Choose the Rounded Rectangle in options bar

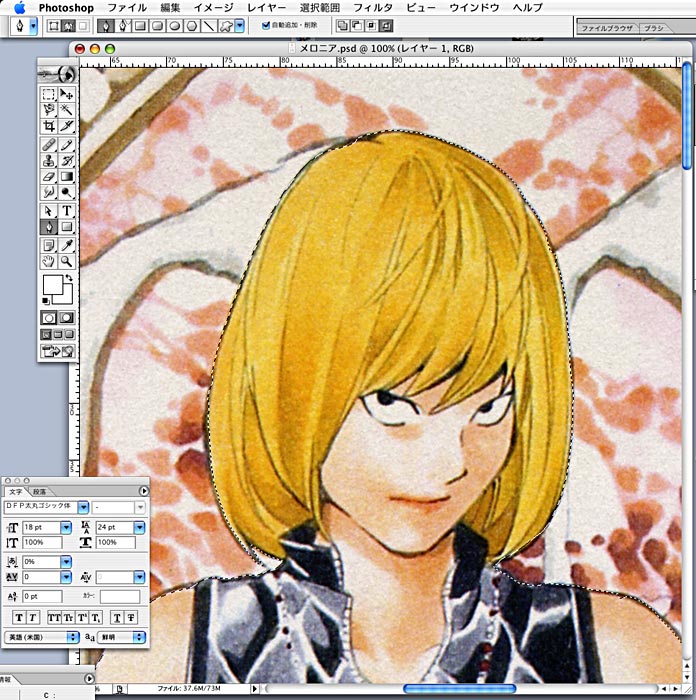157,26
